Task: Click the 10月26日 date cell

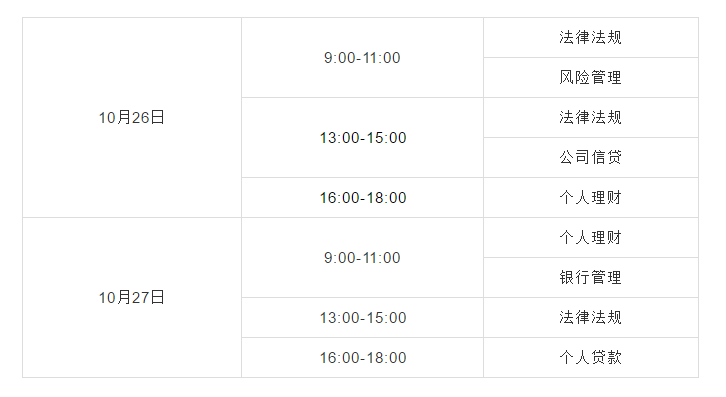Action: tap(132, 118)
